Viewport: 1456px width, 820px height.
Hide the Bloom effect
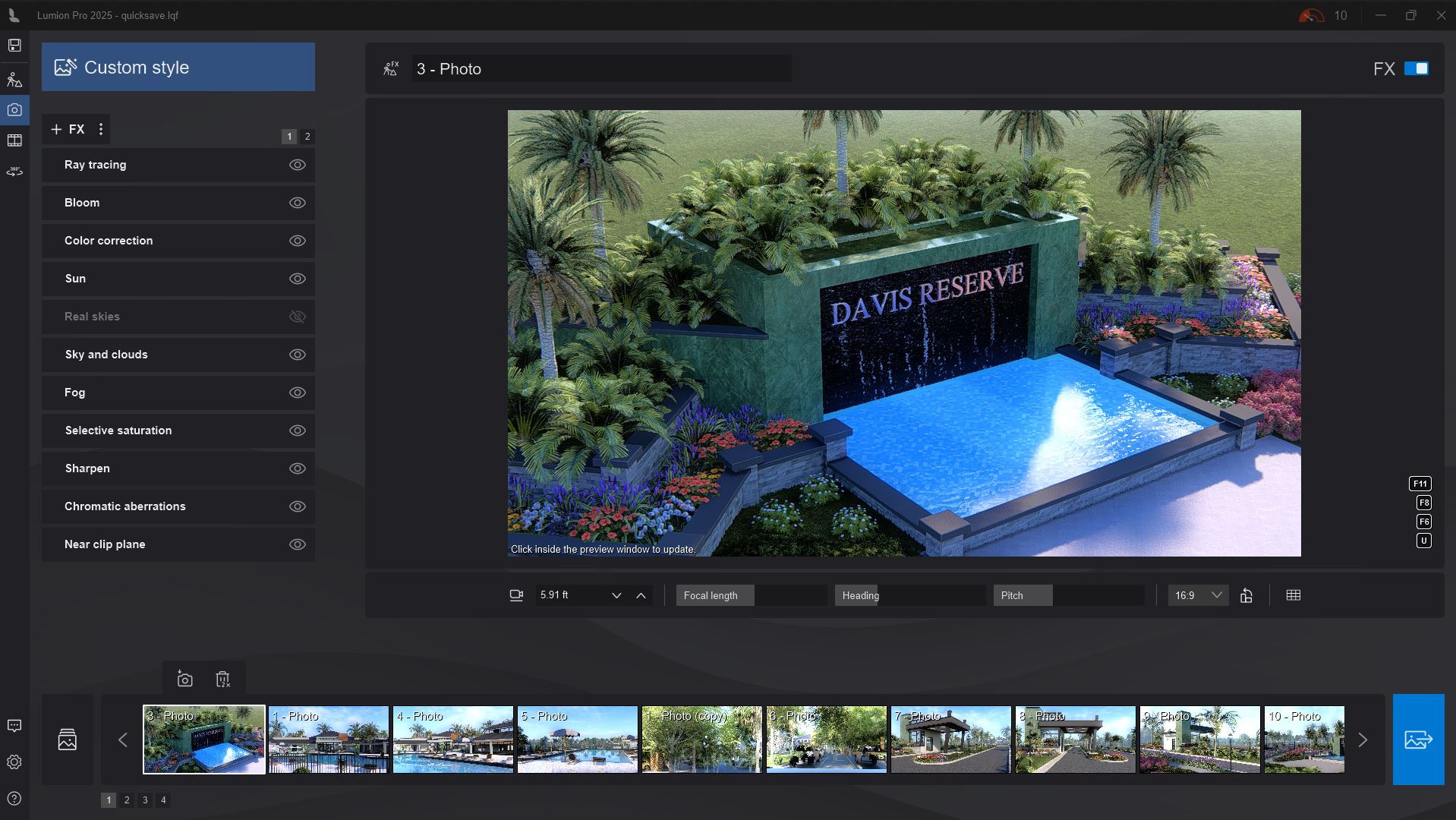[x=298, y=203]
